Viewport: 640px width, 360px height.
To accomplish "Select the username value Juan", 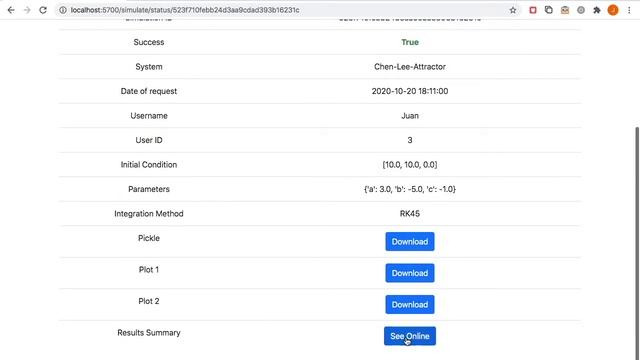I will click(x=410, y=116).
